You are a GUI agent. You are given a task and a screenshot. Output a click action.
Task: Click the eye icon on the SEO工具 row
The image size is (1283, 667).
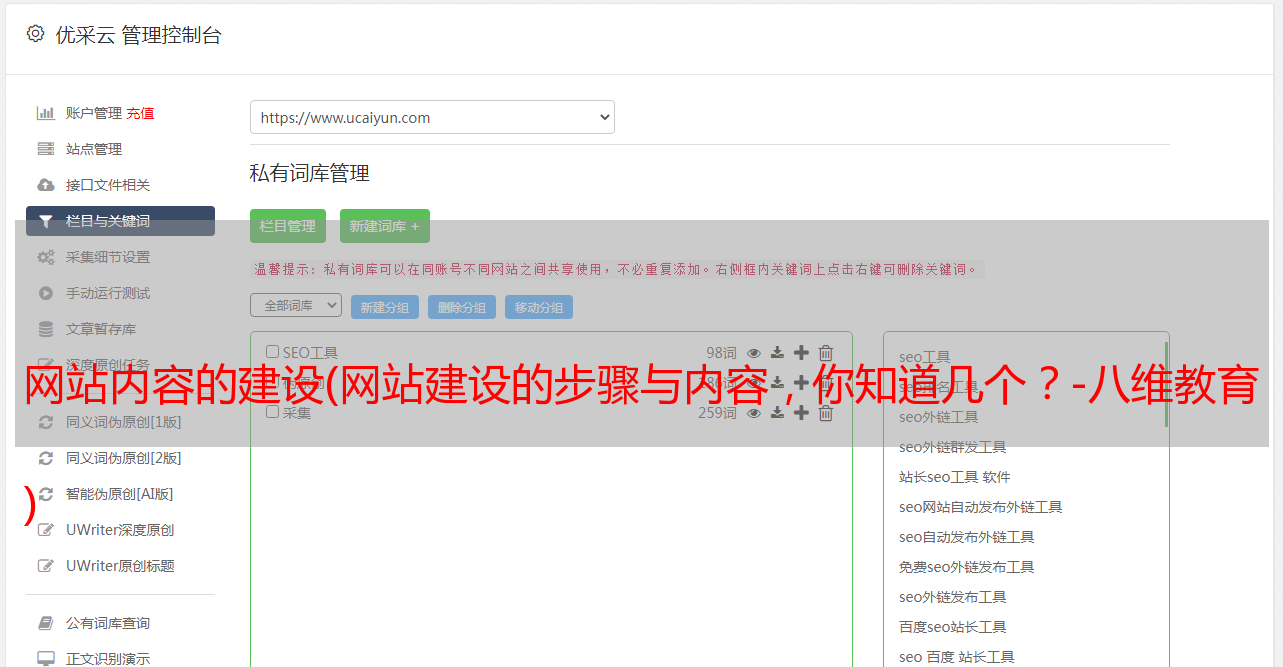[754, 352]
